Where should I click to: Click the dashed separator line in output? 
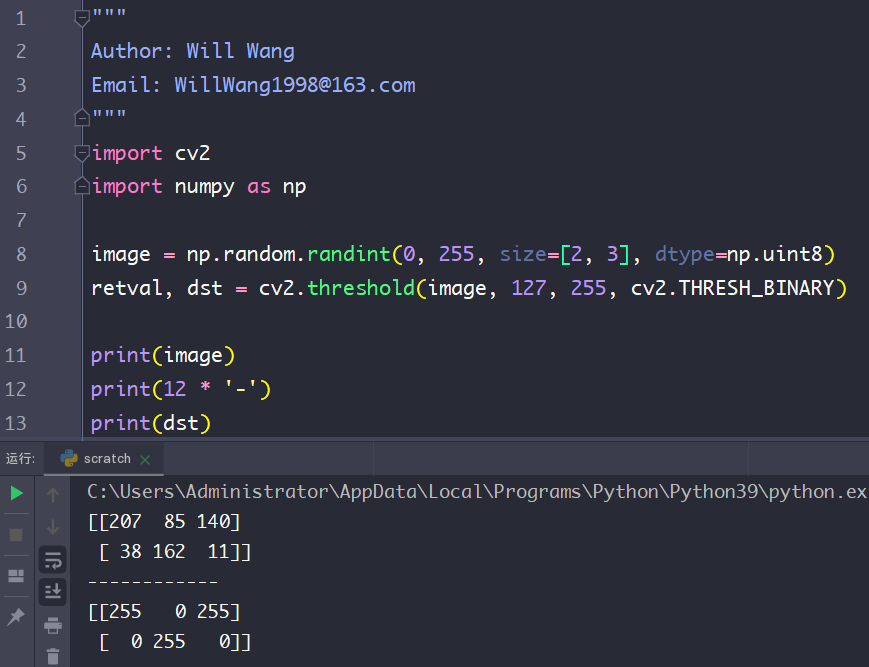pos(153,582)
